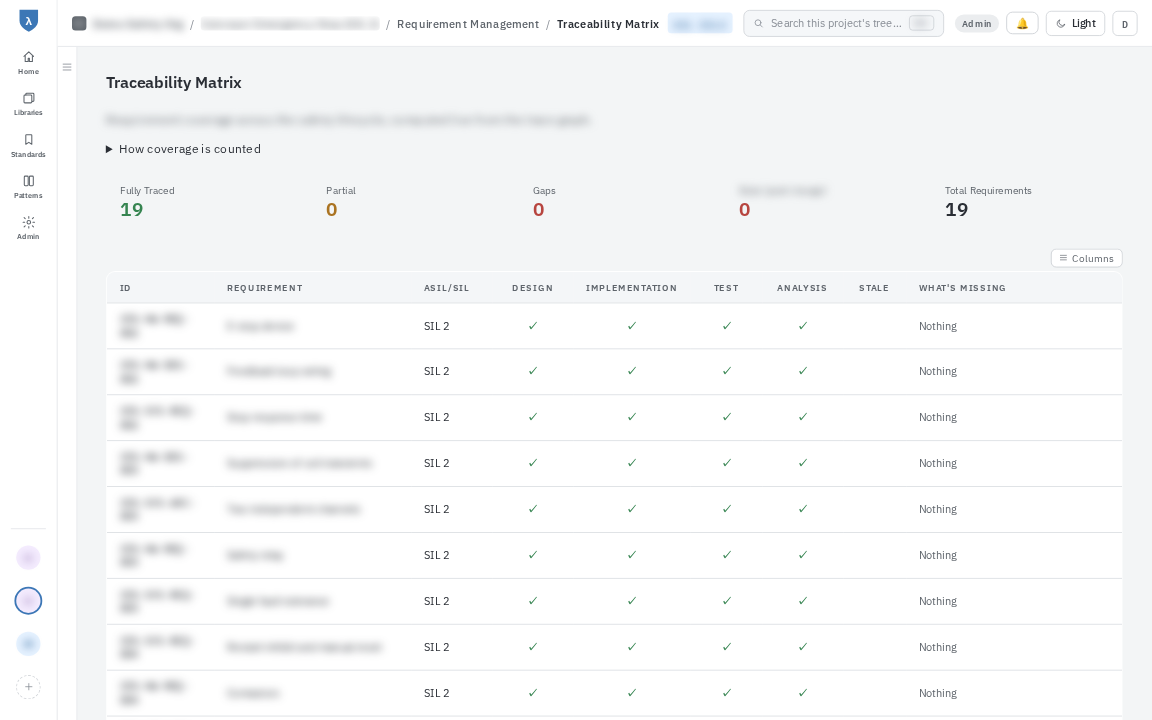Open notifications bell
The image size is (1152, 720).
[1022, 24]
